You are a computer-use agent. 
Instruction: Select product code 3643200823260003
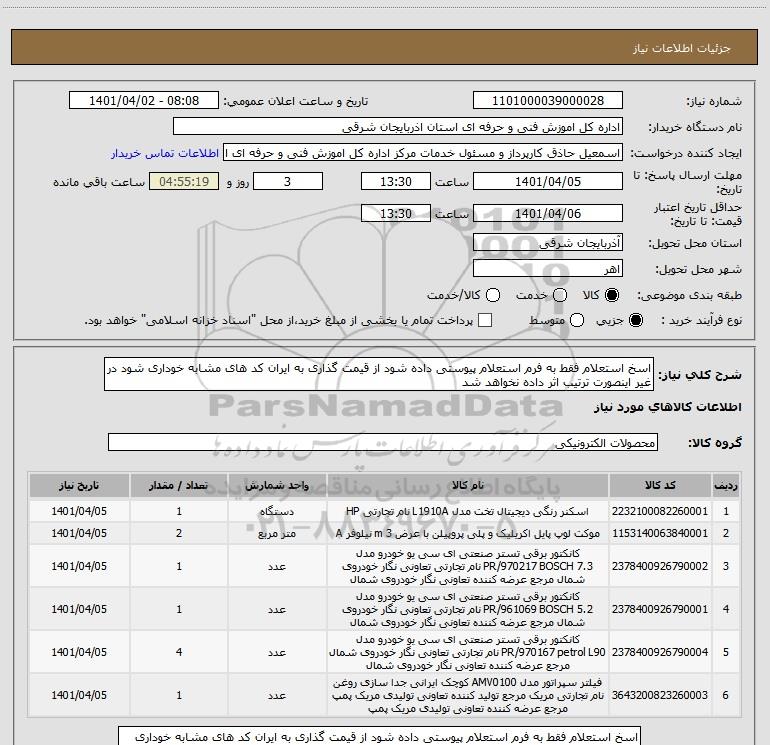point(660,695)
